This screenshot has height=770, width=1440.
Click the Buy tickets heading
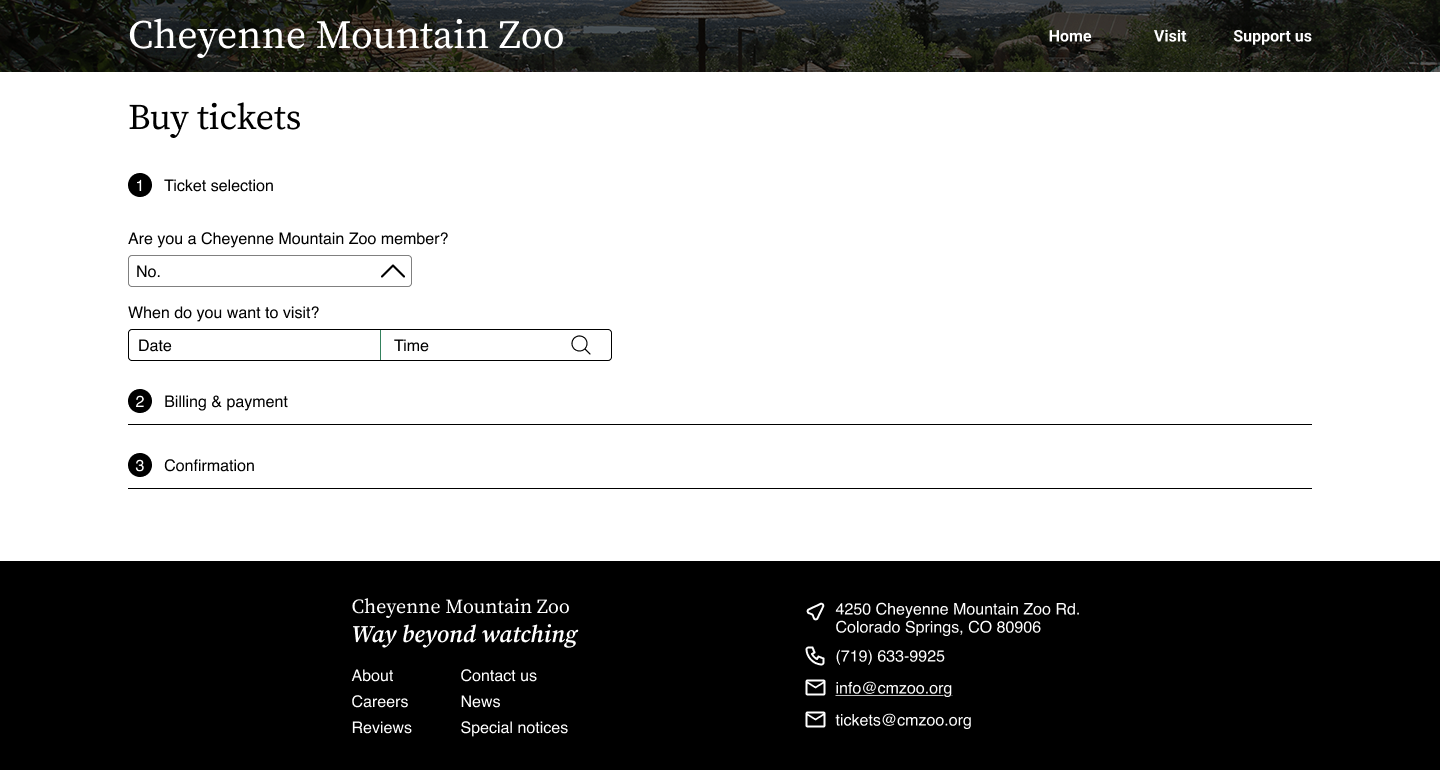[214, 118]
